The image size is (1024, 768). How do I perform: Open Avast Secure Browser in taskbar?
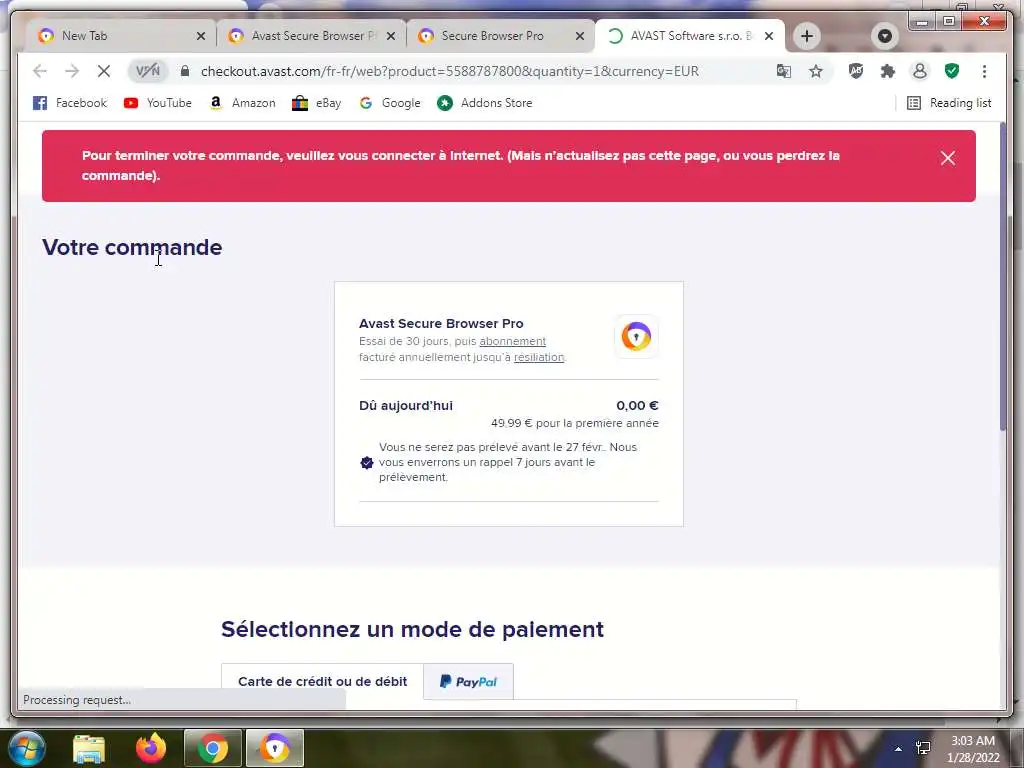(x=275, y=748)
